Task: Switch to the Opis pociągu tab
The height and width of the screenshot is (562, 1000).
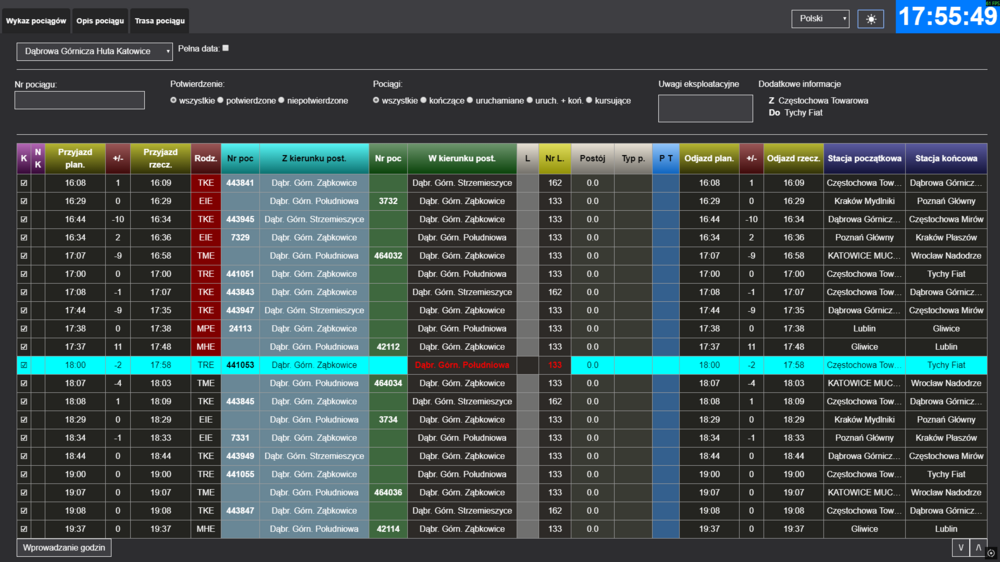Action: [100, 21]
